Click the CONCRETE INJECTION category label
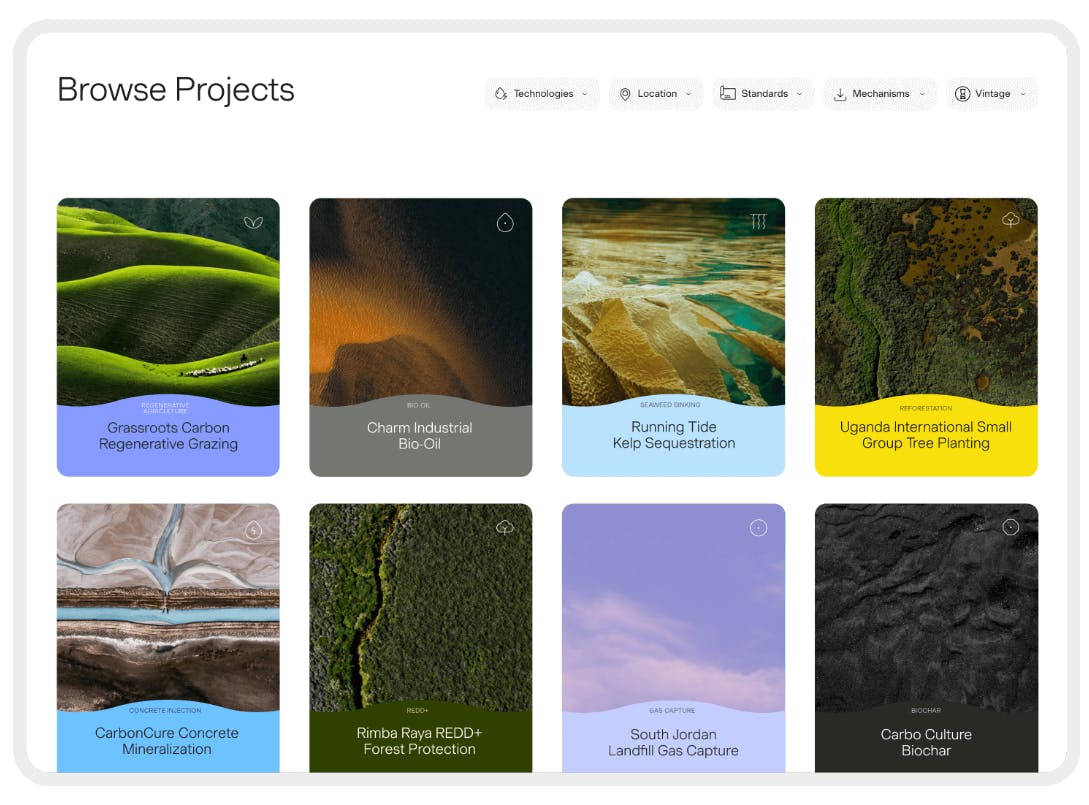 point(165,711)
